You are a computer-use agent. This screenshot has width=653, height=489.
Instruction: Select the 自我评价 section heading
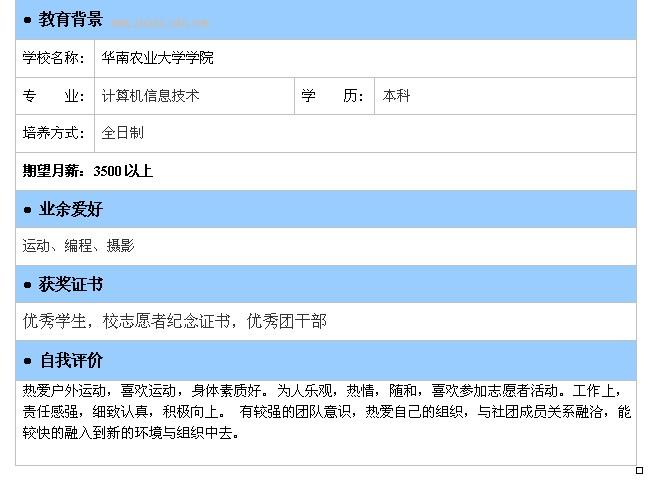pos(70,360)
